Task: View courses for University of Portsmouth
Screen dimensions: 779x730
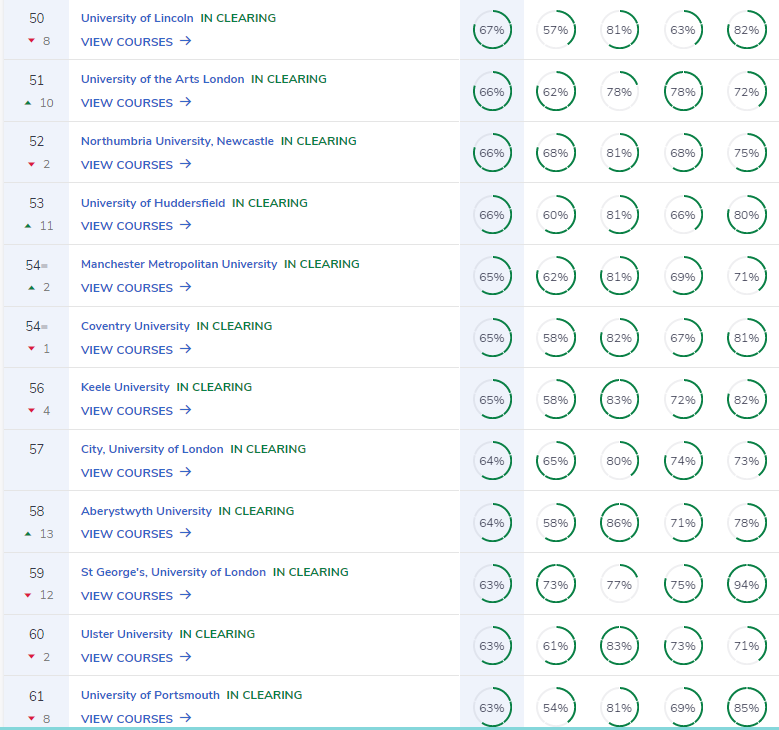Action: pyautogui.click(x=136, y=719)
